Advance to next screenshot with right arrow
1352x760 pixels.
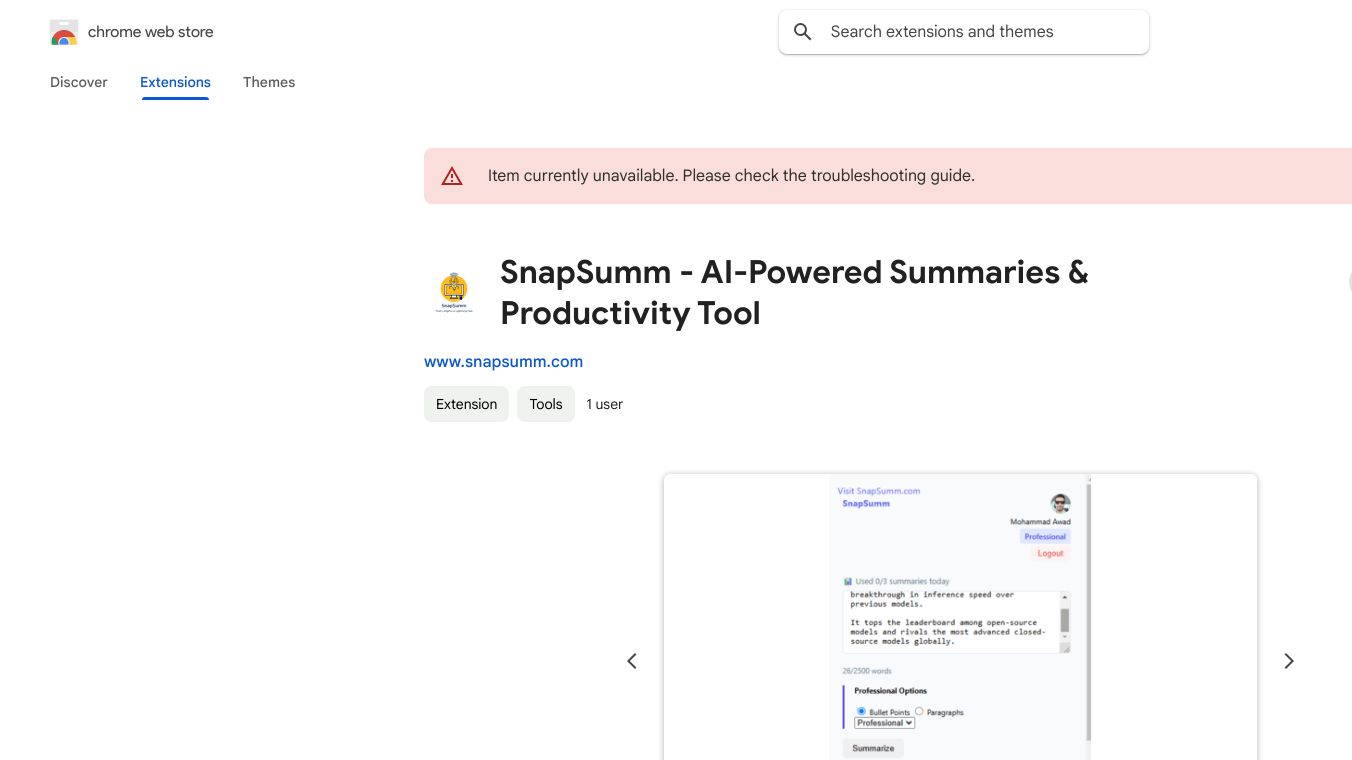coord(1288,661)
